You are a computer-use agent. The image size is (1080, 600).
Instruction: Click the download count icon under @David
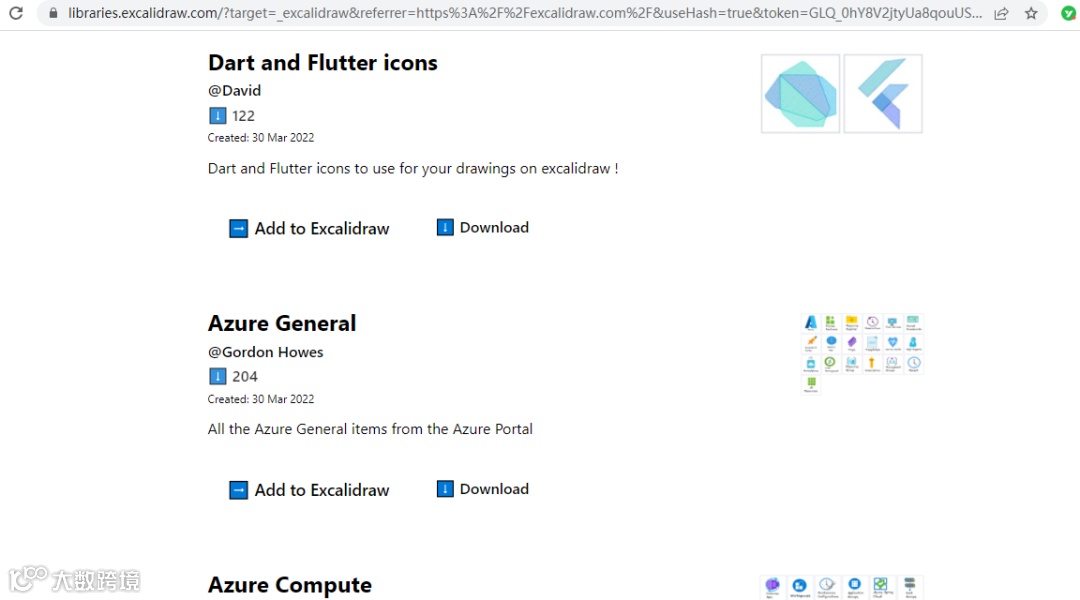[217, 115]
